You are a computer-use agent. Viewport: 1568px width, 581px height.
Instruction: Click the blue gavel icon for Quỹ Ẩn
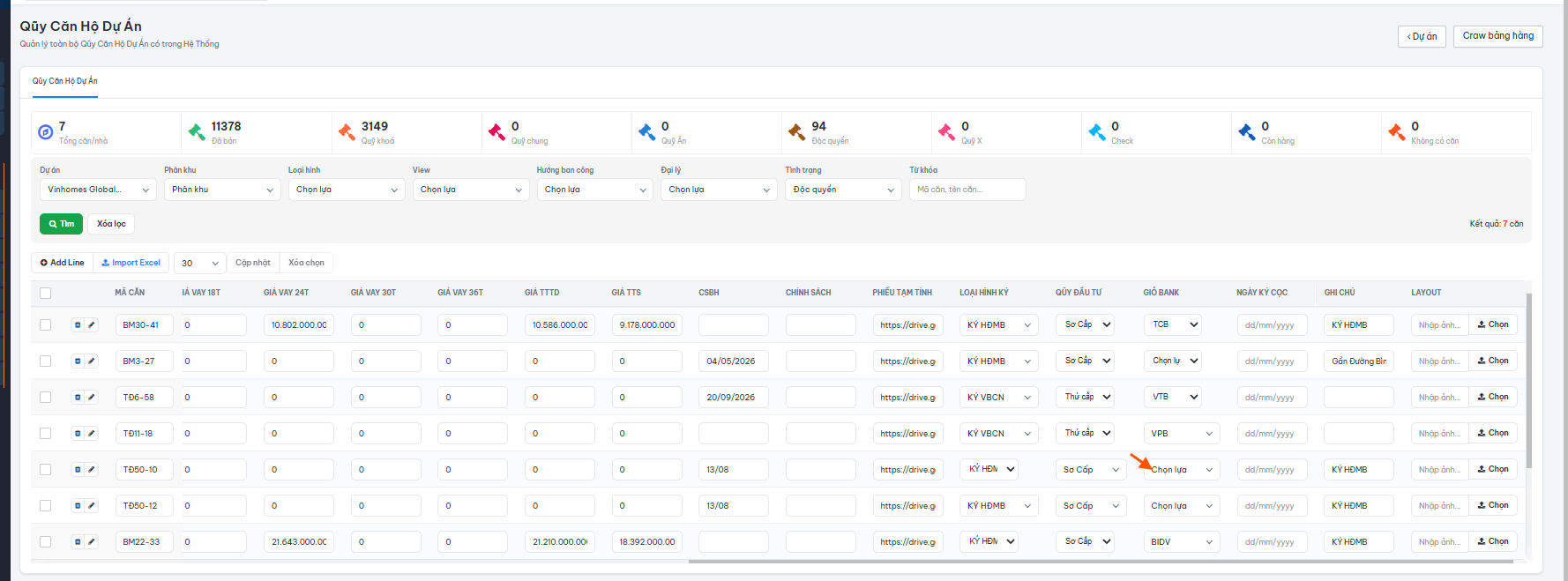pyautogui.click(x=646, y=132)
